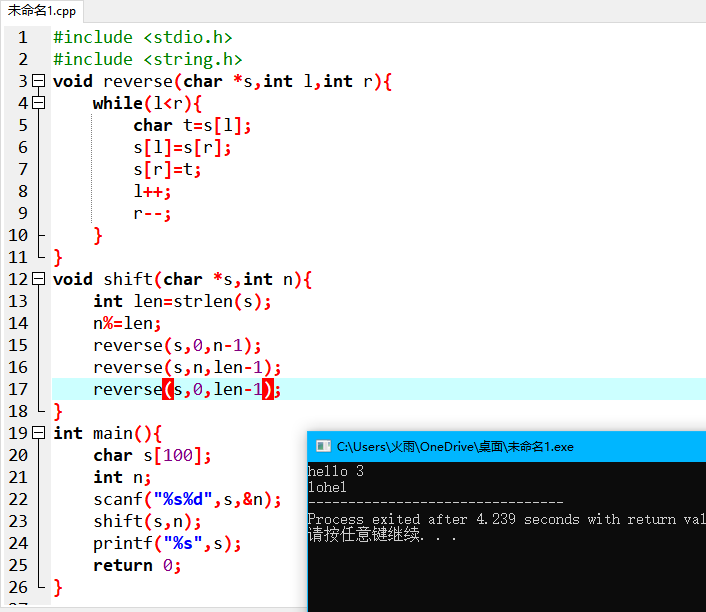Viewport: 706px width, 612px height.
Task: Click the 'char s[100];' declaration
Action: [x=152, y=455]
